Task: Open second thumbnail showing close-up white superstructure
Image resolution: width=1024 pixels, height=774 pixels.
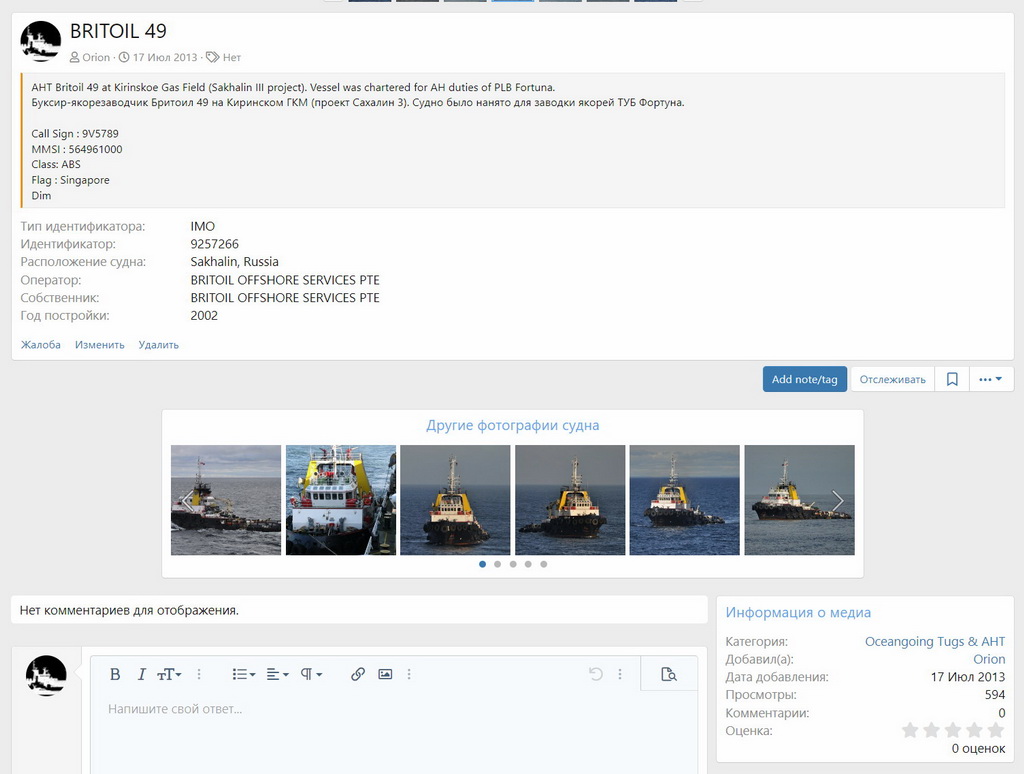Action: pos(341,500)
